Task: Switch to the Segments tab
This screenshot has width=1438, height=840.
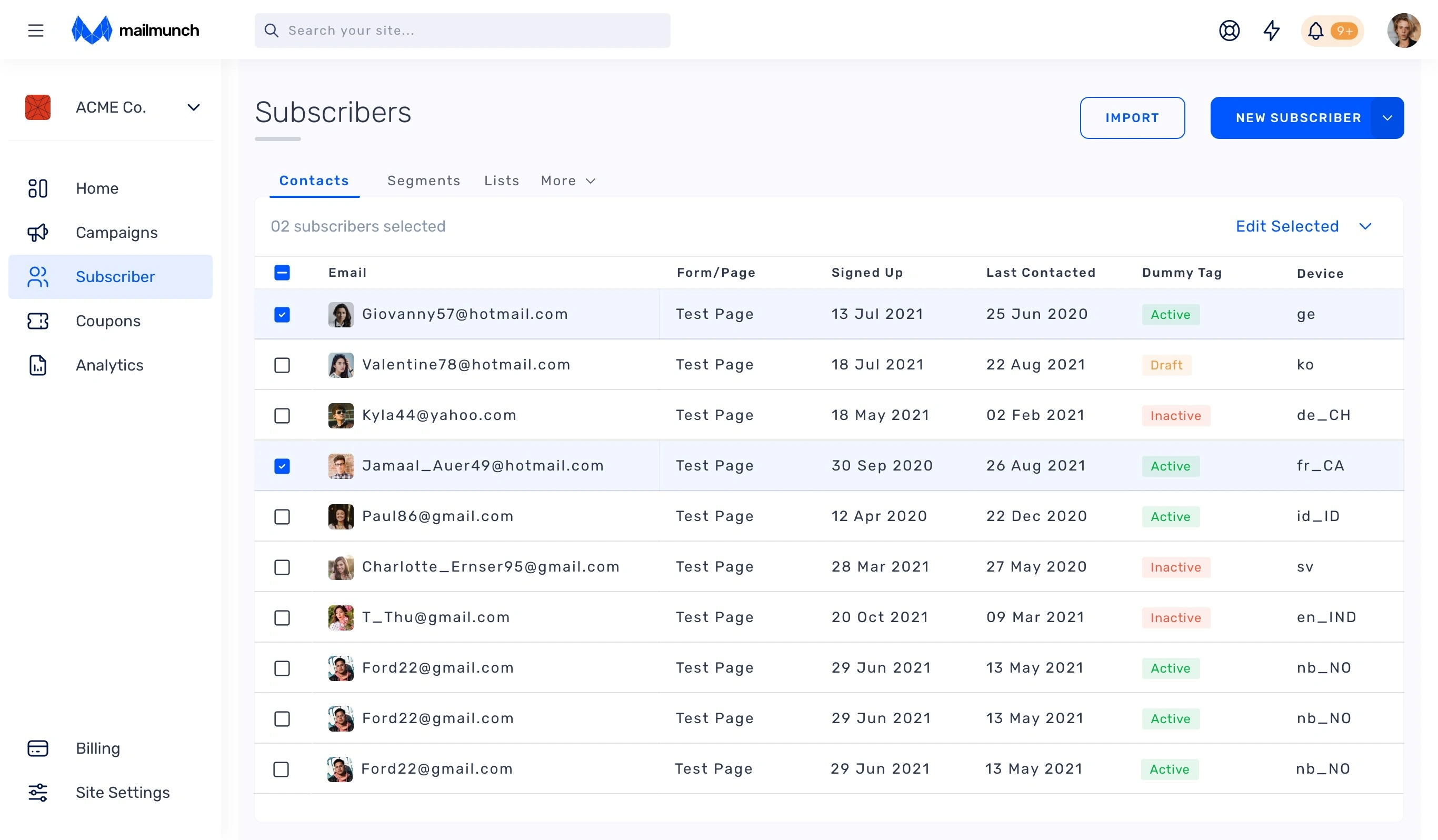Action: pos(423,181)
